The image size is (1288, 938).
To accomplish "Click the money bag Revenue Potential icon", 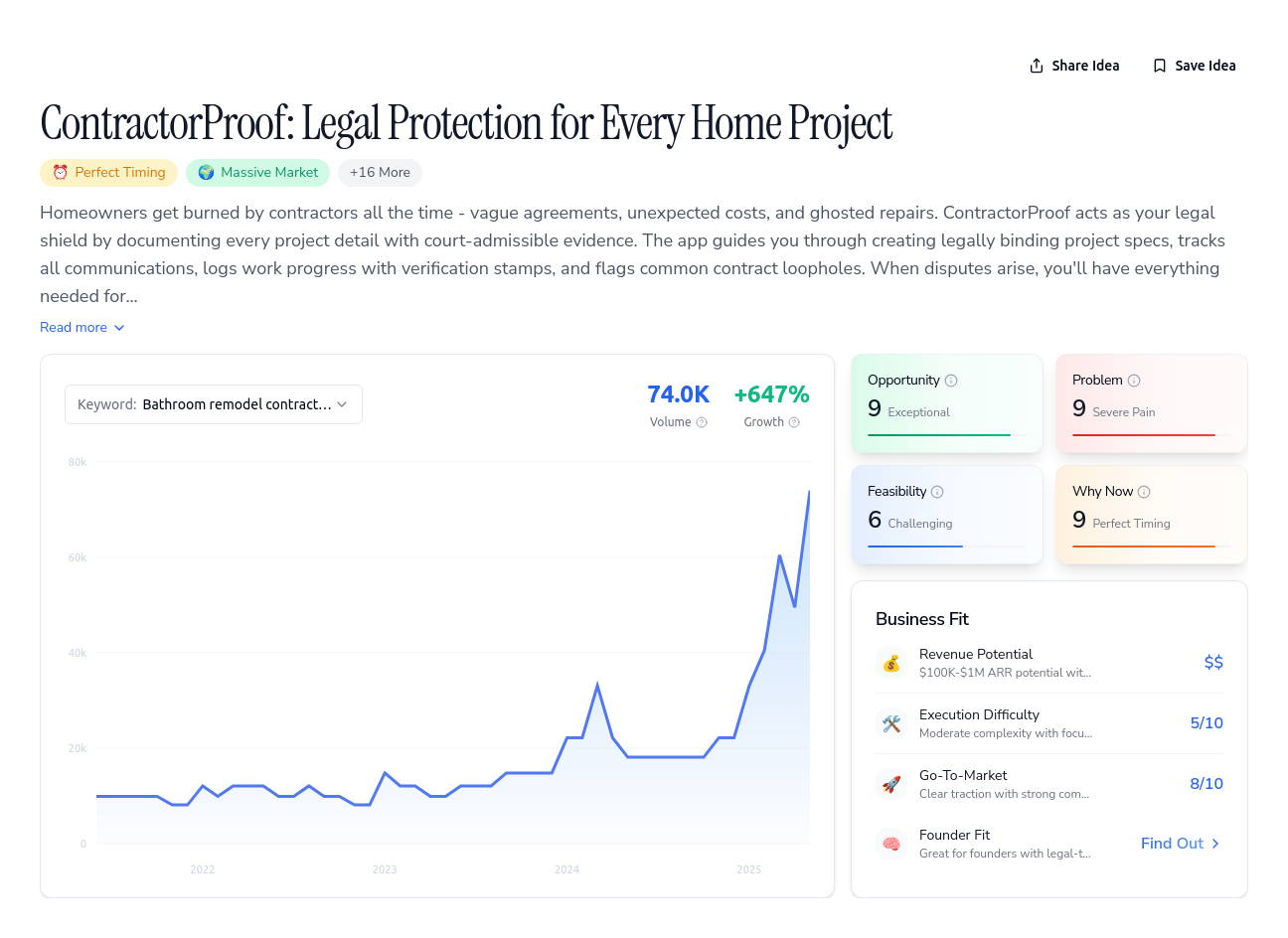I will point(891,663).
